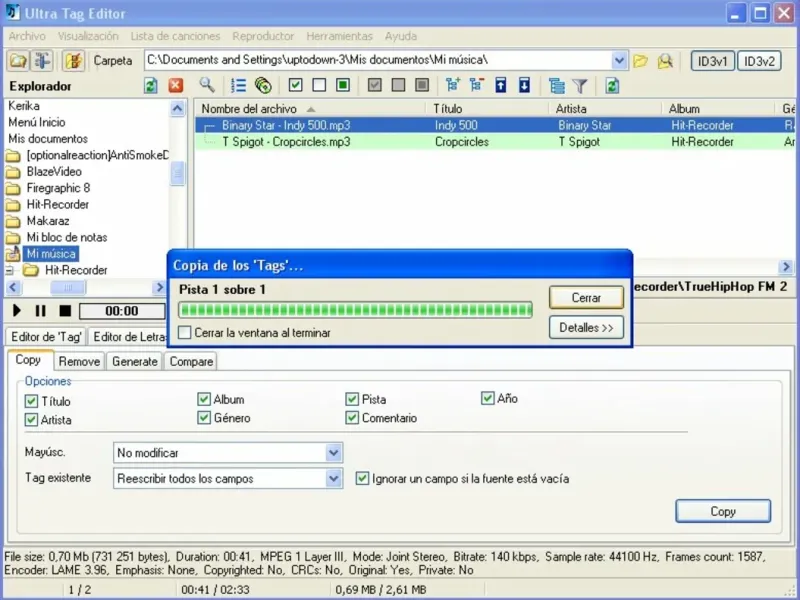Image resolution: width=800 pixels, height=600 pixels.
Task: Switch to the Remove tab
Action: (x=79, y=361)
